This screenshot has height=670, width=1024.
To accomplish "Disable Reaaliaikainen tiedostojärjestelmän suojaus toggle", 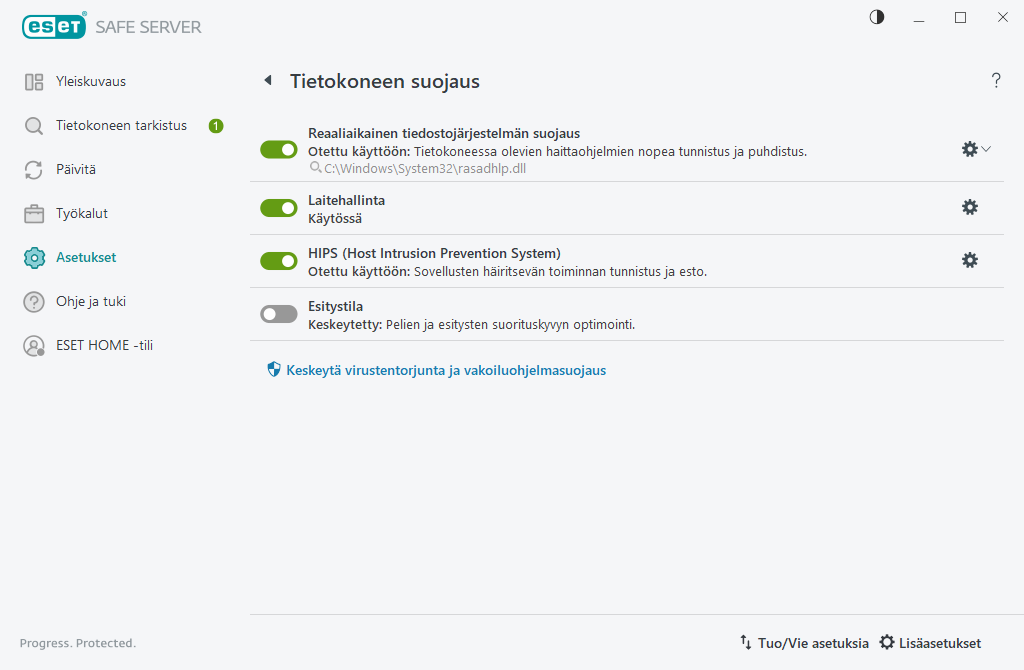I will (x=278, y=149).
